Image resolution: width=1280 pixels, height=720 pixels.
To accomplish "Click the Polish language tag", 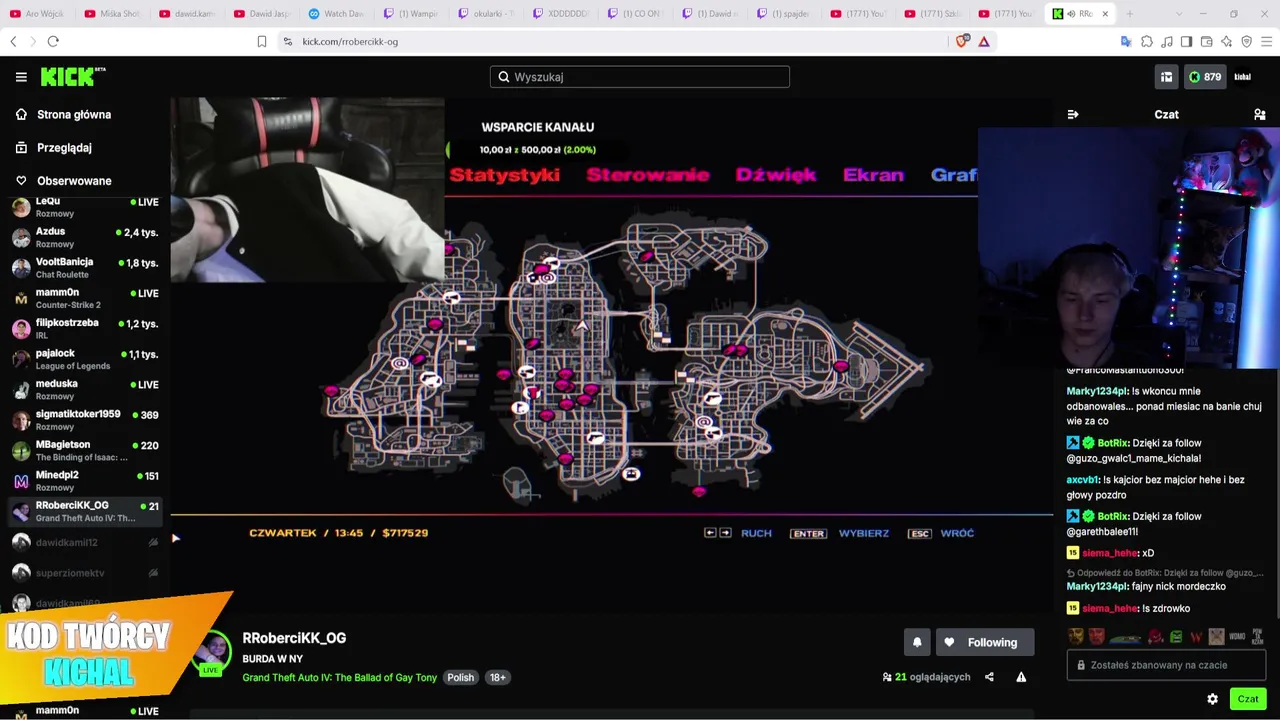I will 460,678.
